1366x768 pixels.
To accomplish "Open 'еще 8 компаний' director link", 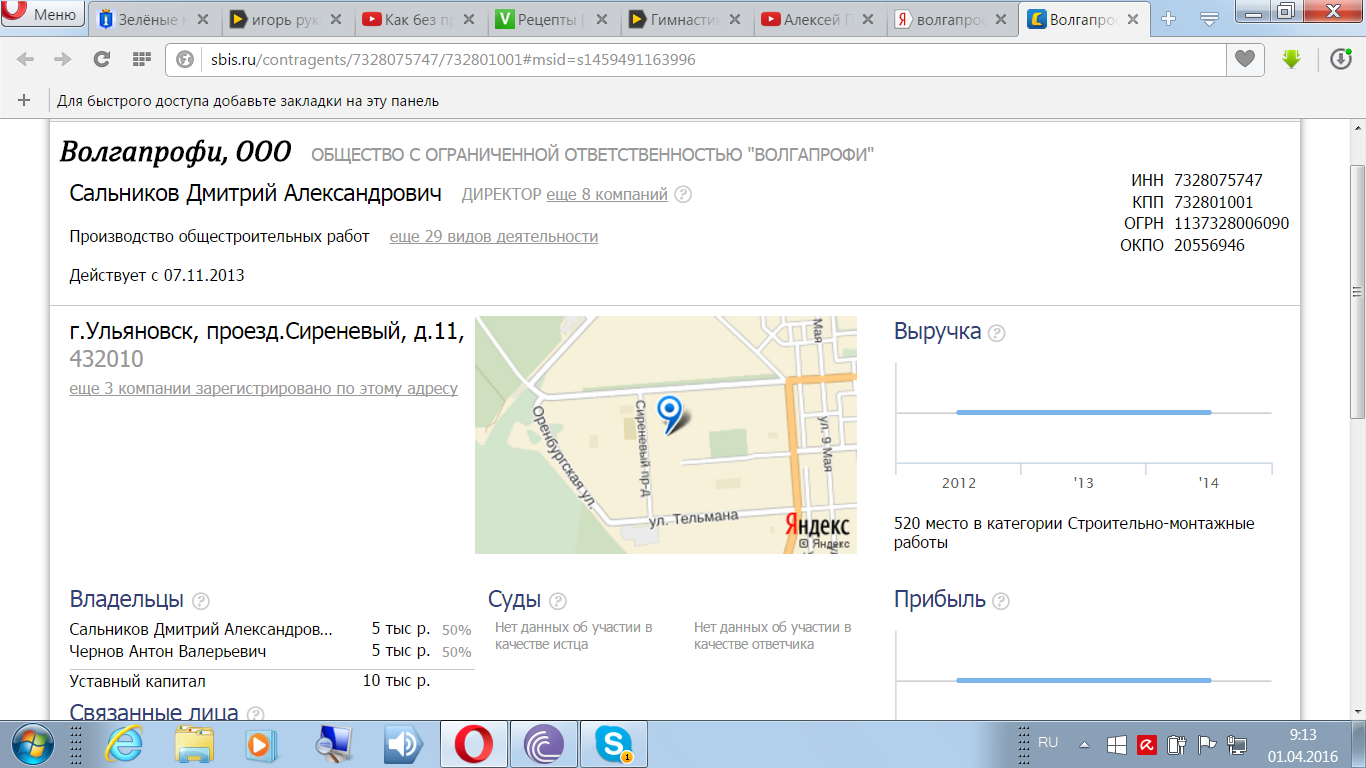I will [606, 195].
